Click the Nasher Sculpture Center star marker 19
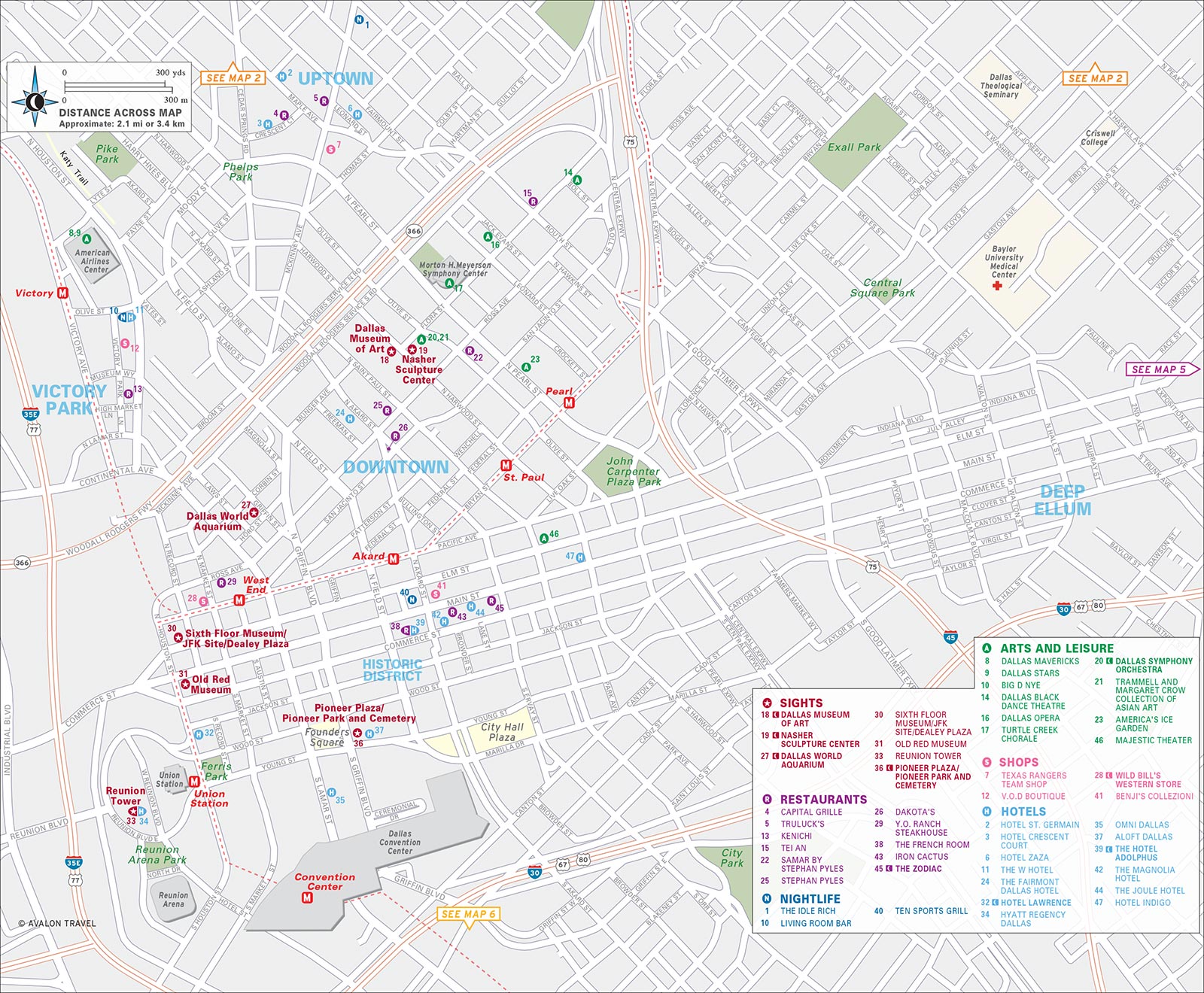The height and width of the screenshot is (993, 1204). 412,350
